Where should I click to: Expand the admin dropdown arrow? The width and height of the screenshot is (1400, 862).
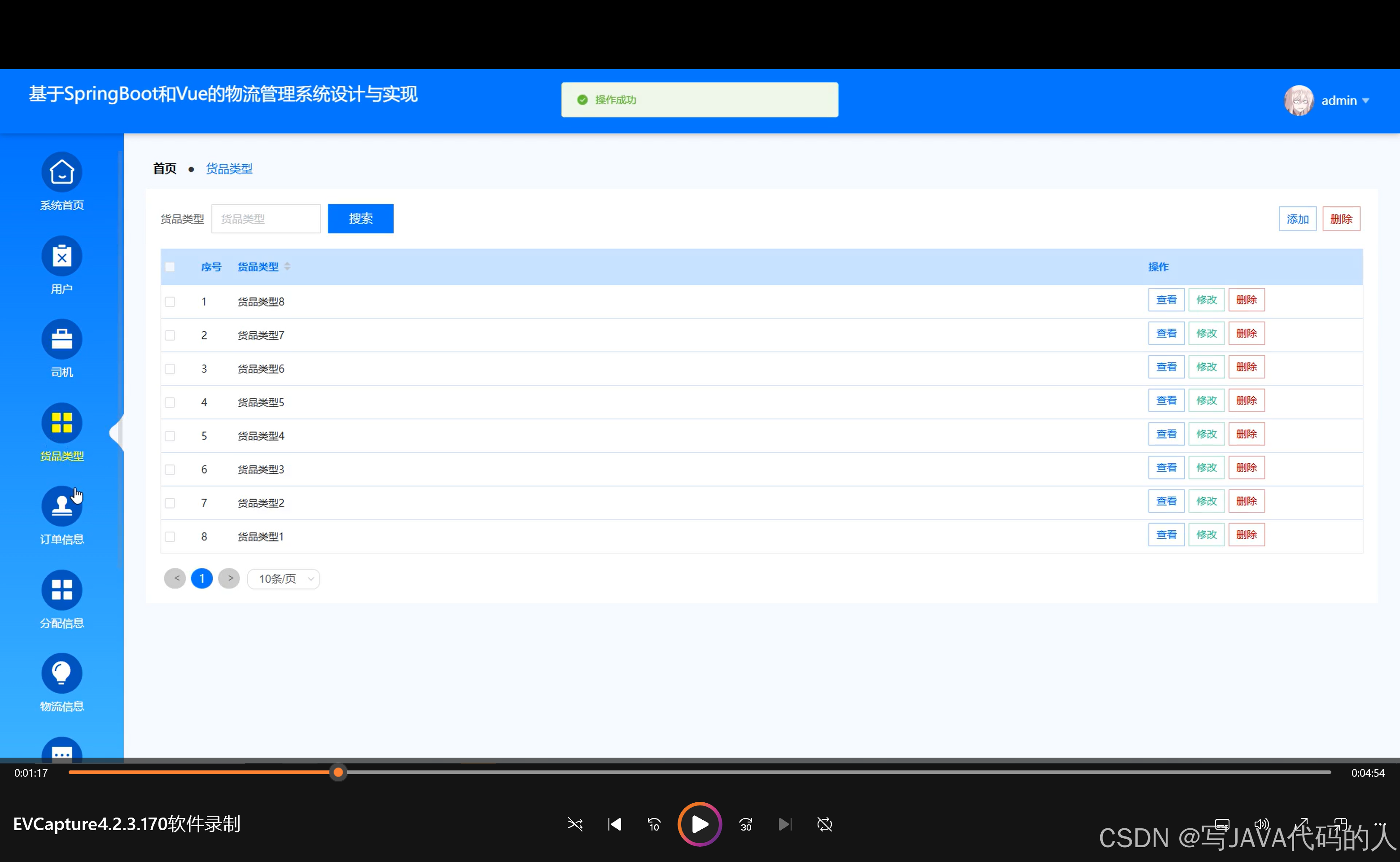1366,101
